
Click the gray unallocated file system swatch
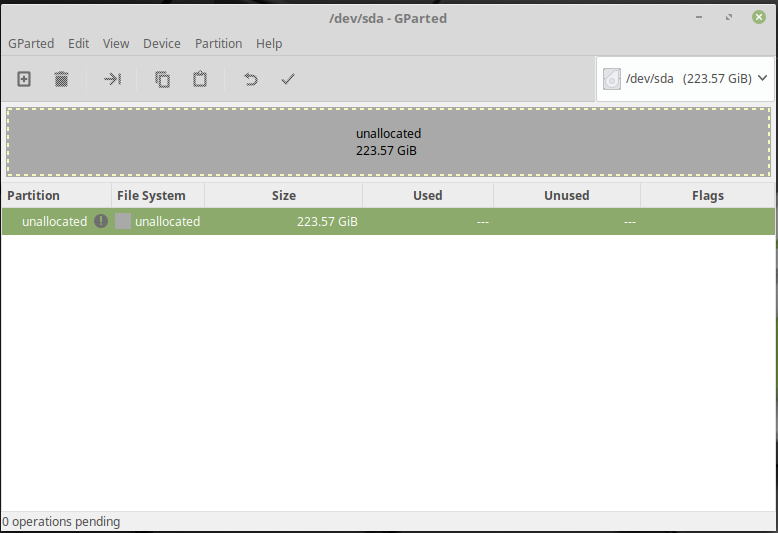pyautogui.click(x=123, y=221)
